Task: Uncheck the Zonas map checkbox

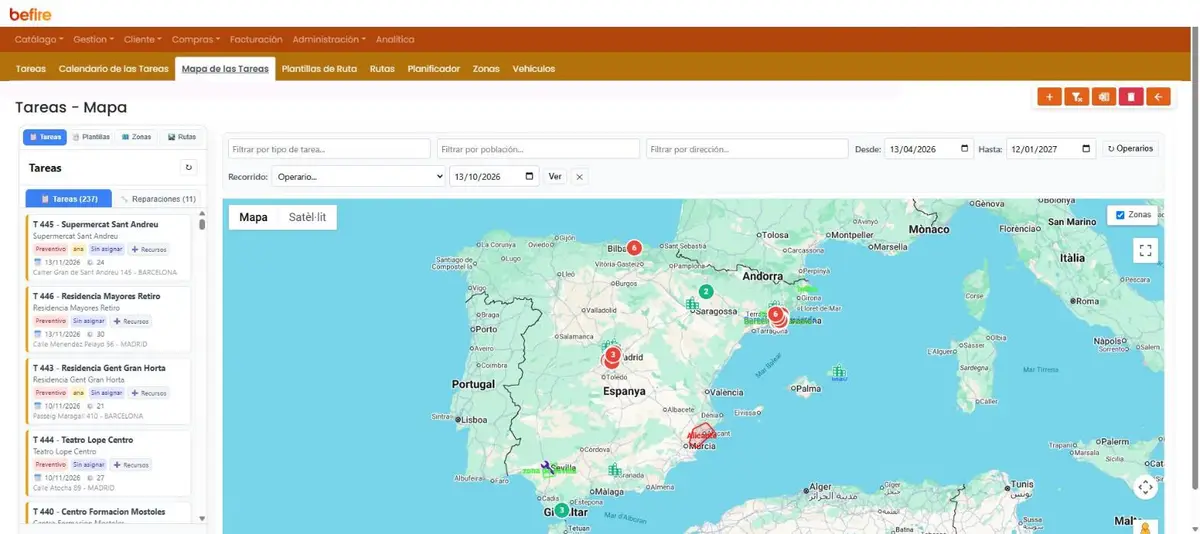Action: (1120, 215)
